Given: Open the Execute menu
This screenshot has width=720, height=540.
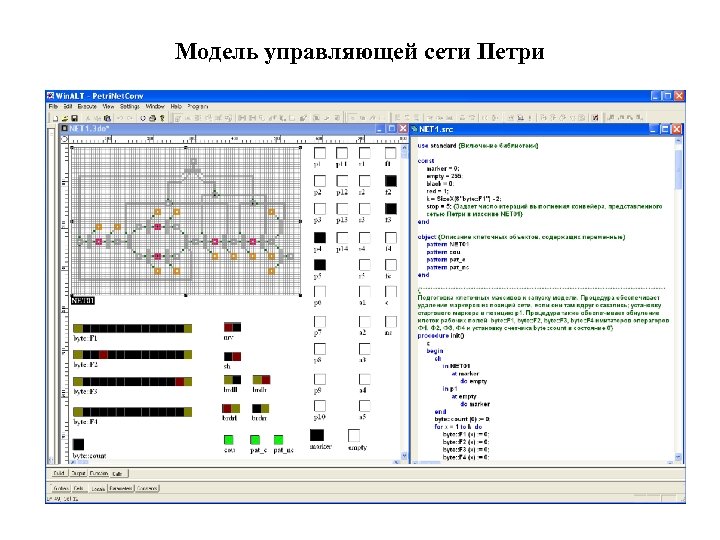Looking at the screenshot, I should (x=87, y=107).
